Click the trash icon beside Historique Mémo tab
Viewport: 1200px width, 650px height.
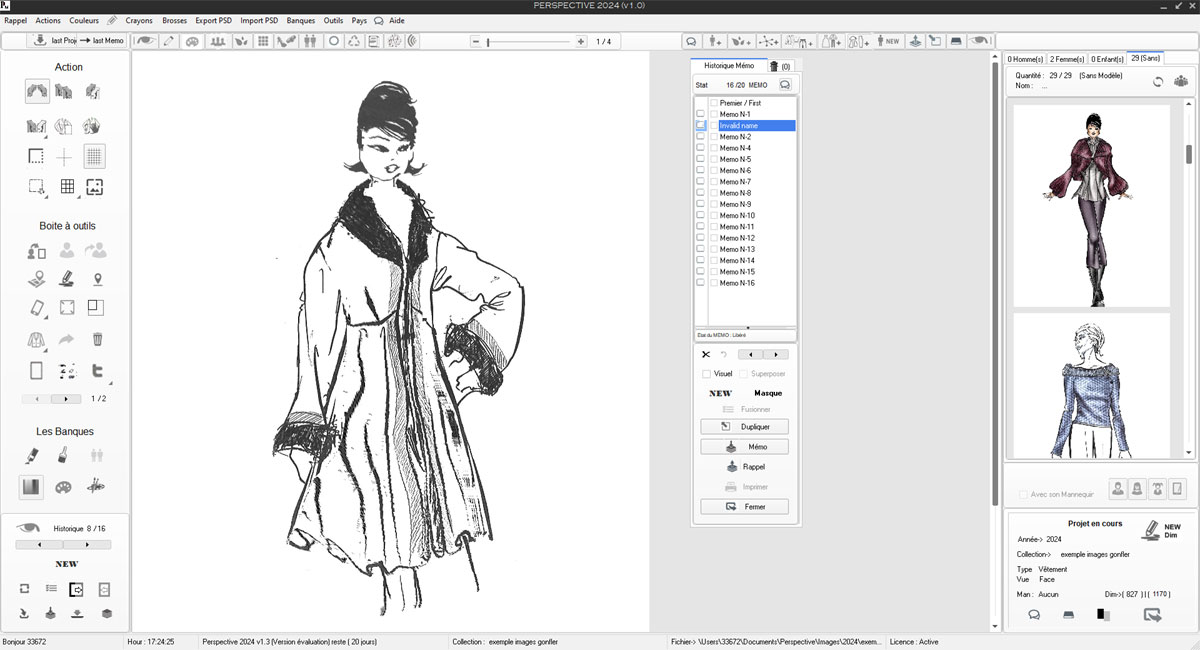pos(774,66)
